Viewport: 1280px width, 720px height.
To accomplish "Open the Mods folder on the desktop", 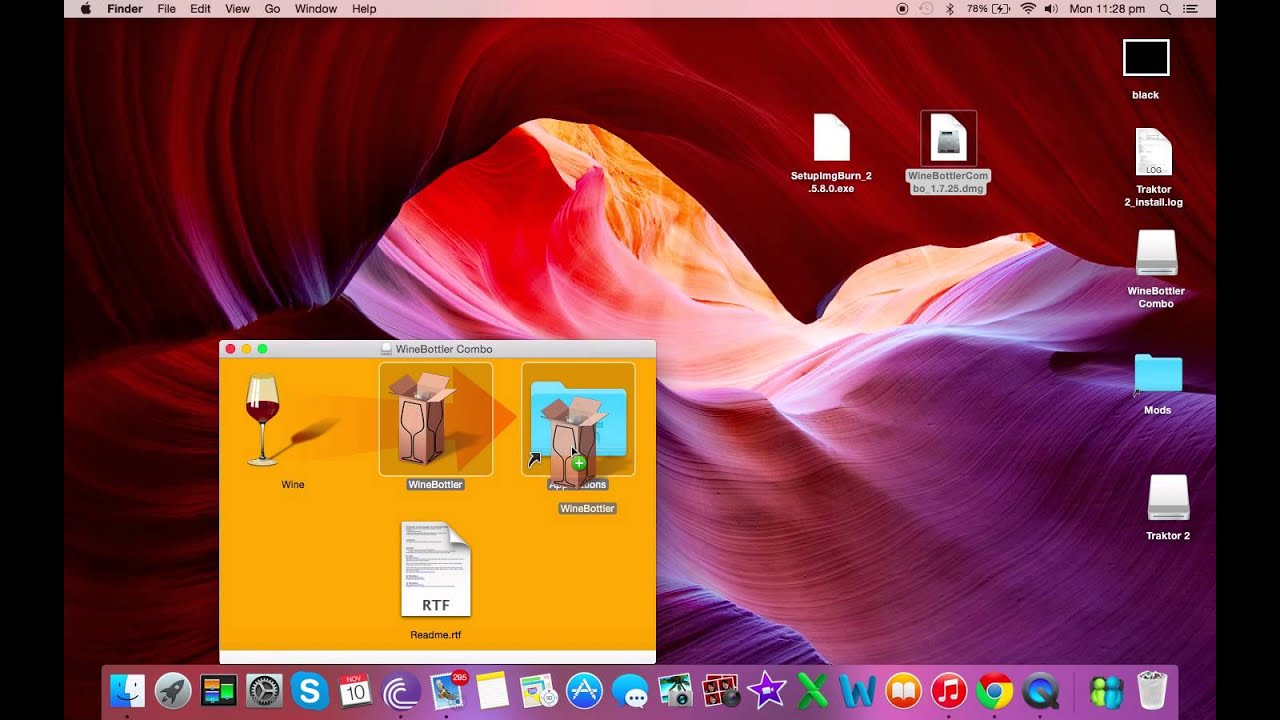I will [1158, 374].
